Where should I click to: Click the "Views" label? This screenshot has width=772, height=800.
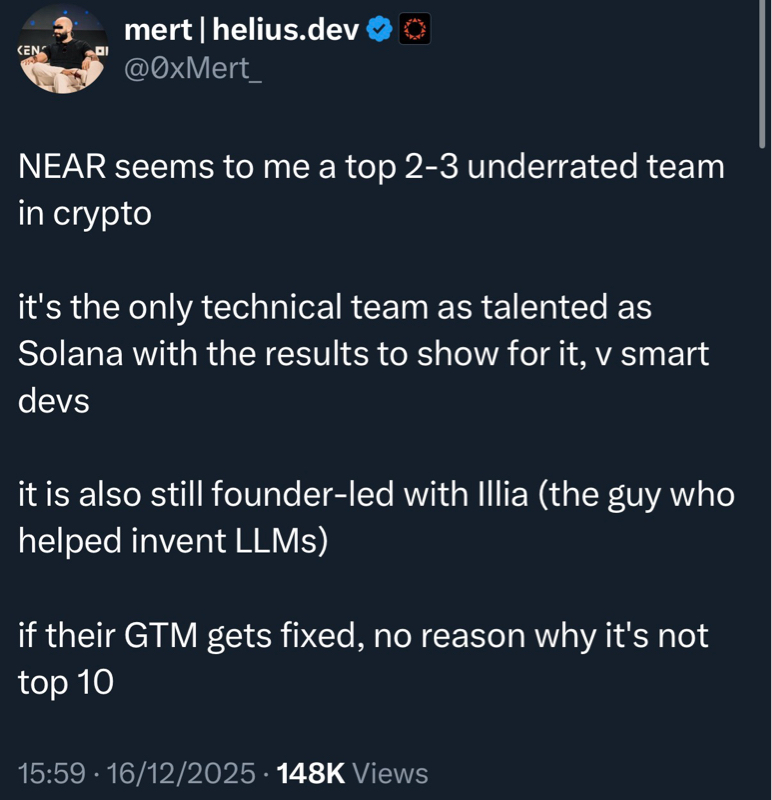click(x=391, y=773)
